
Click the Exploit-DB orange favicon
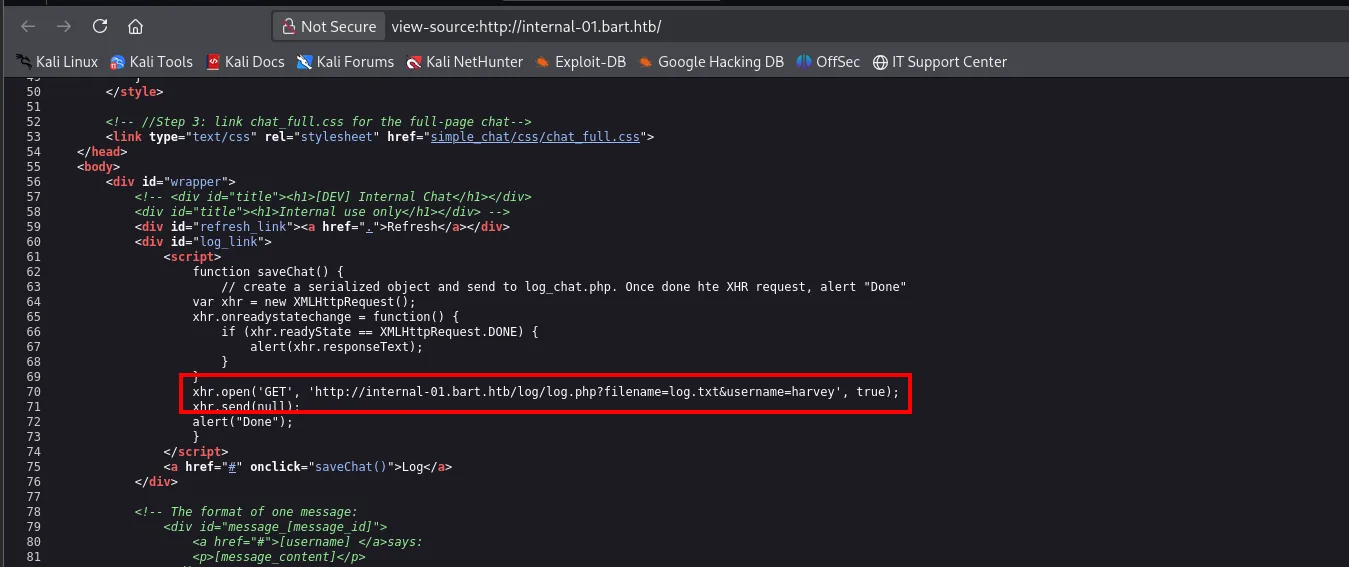[x=542, y=62]
